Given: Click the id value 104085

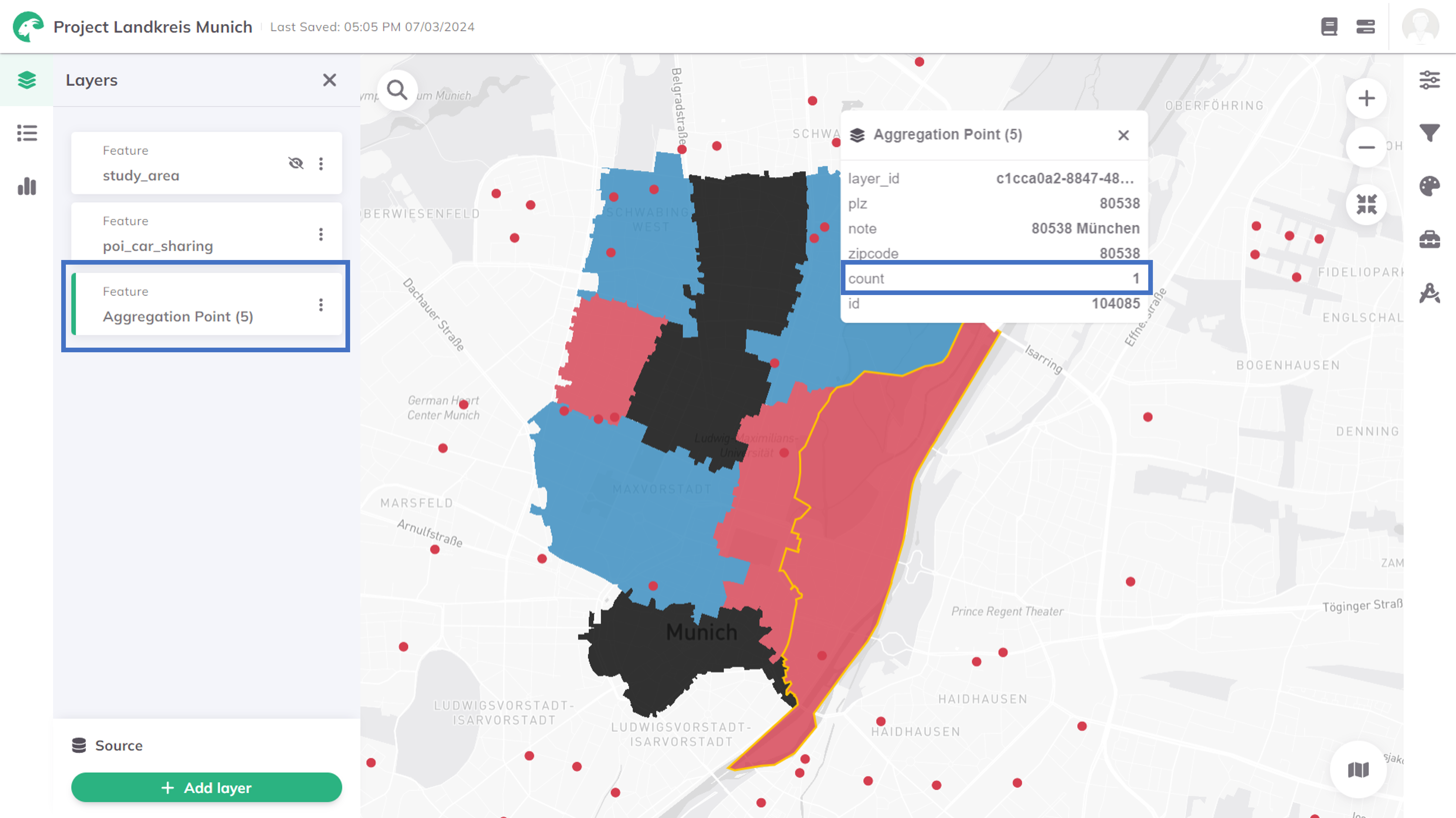Looking at the screenshot, I should pos(1115,303).
